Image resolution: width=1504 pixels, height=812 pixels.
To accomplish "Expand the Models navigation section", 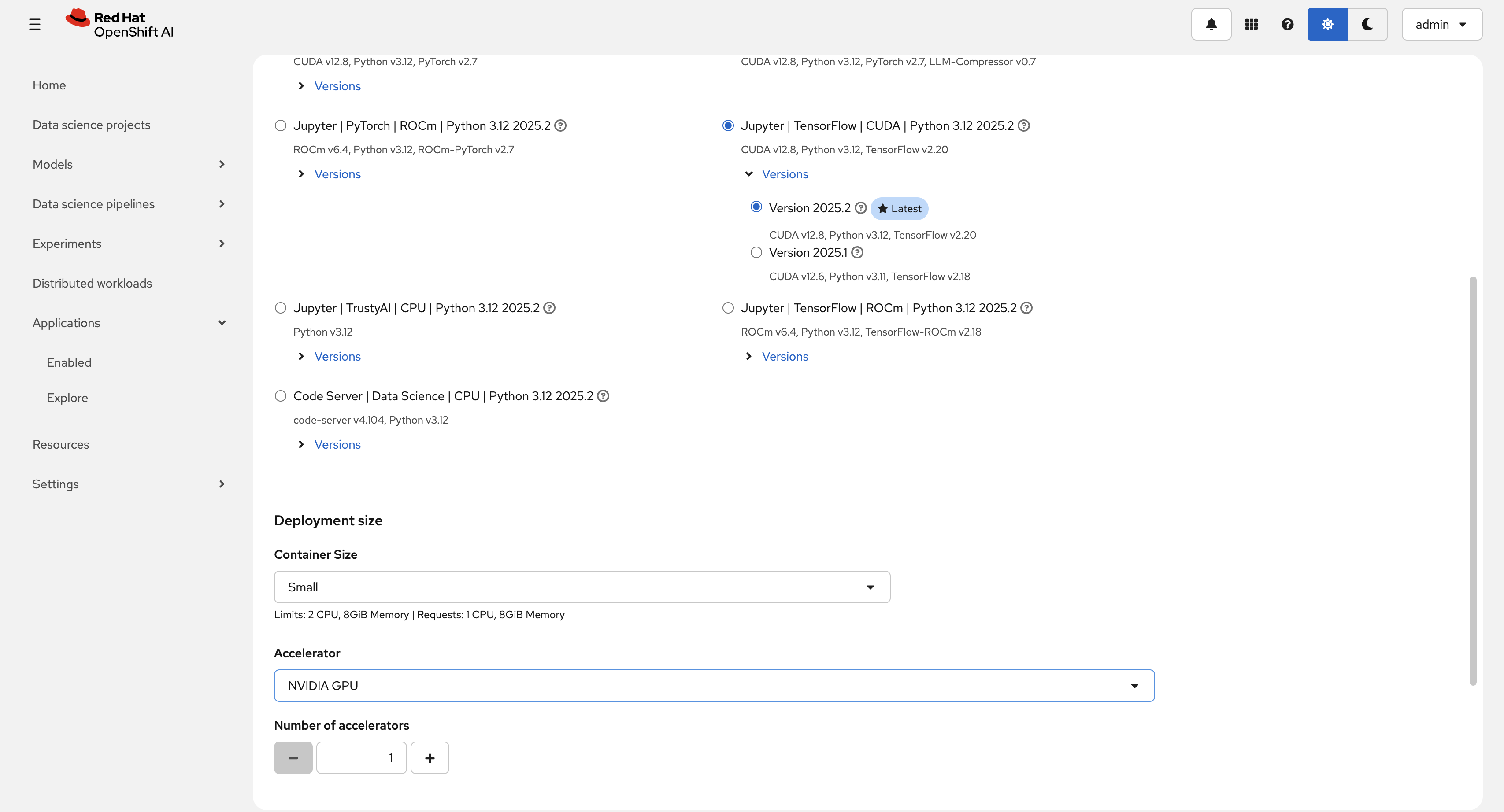I will pos(129,165).
